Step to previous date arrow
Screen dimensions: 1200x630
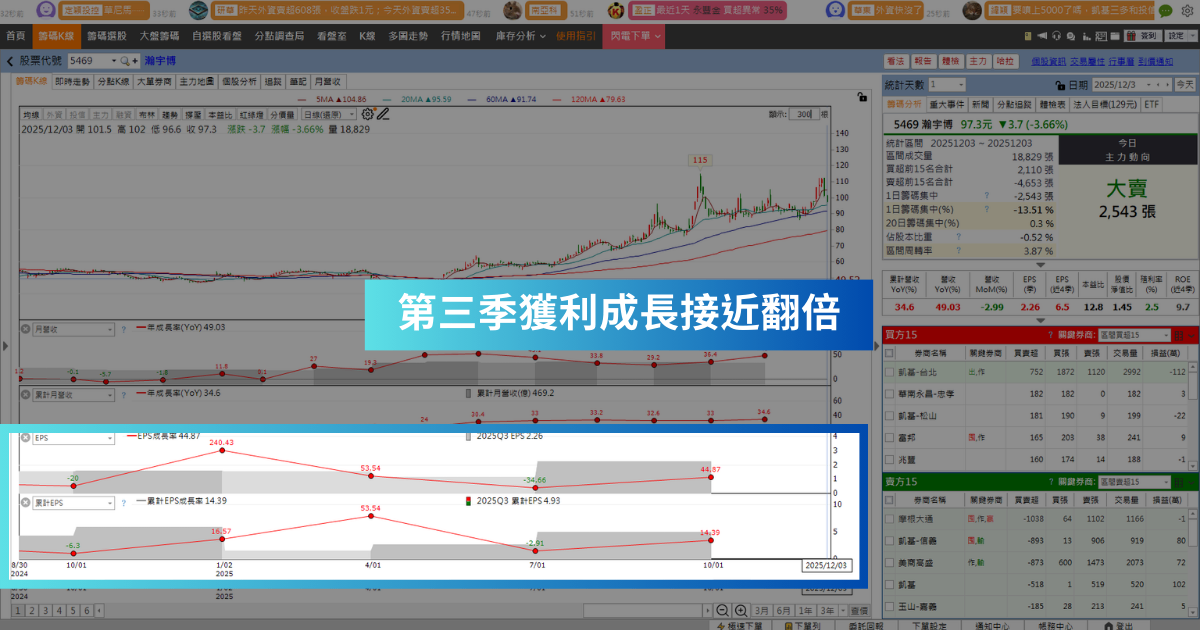pos(1159,85)
